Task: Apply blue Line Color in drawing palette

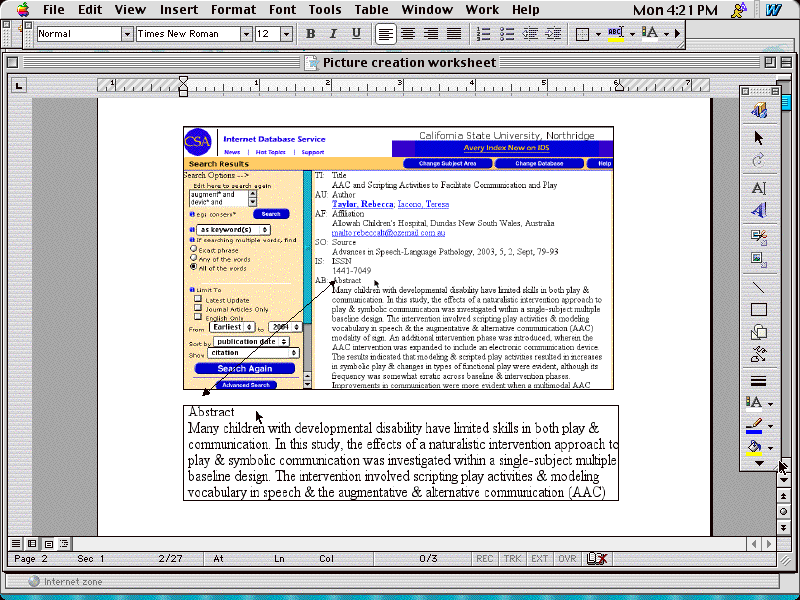Action: (x=754, y=426)
